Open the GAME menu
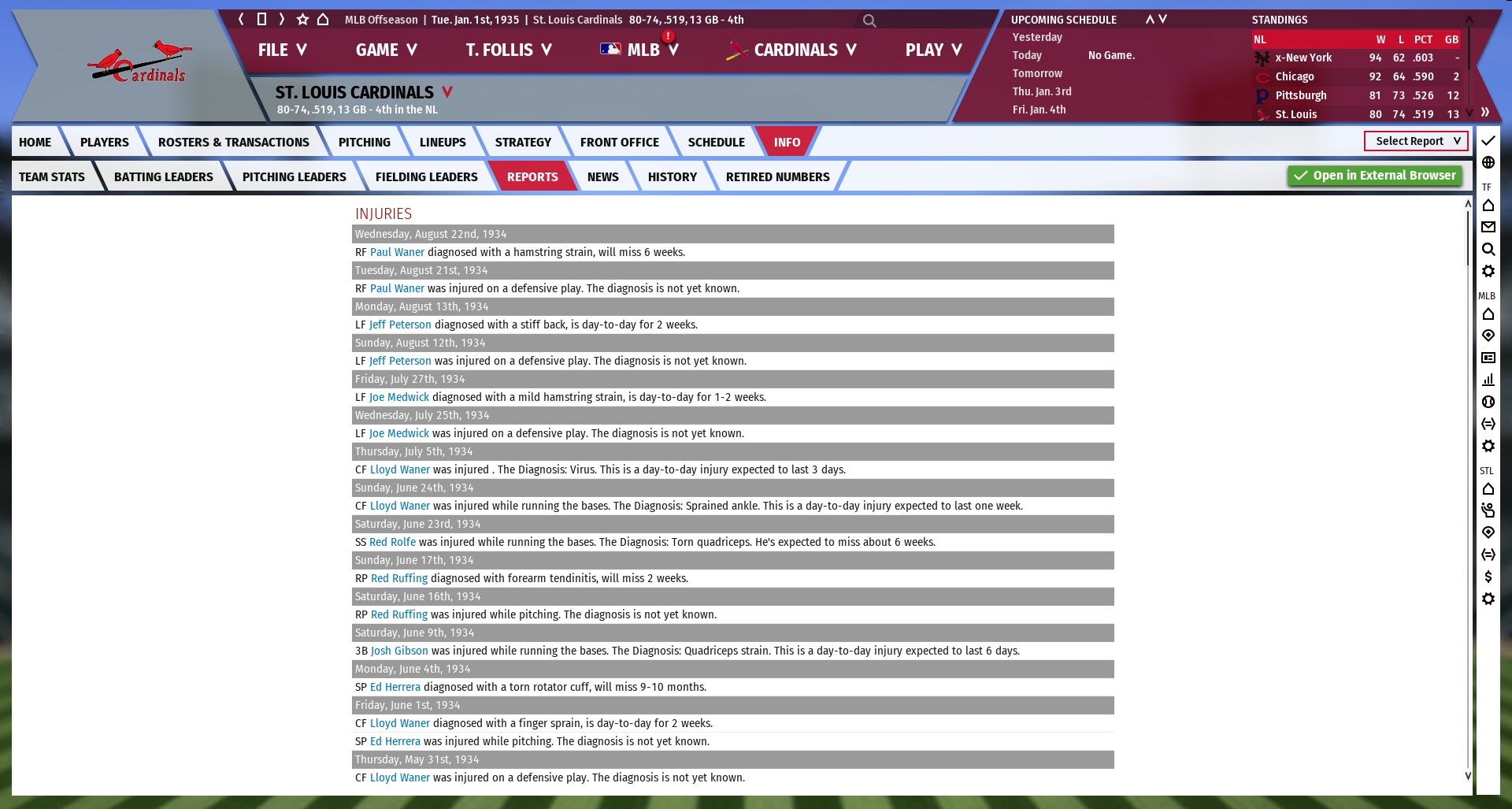 point(386,50)
